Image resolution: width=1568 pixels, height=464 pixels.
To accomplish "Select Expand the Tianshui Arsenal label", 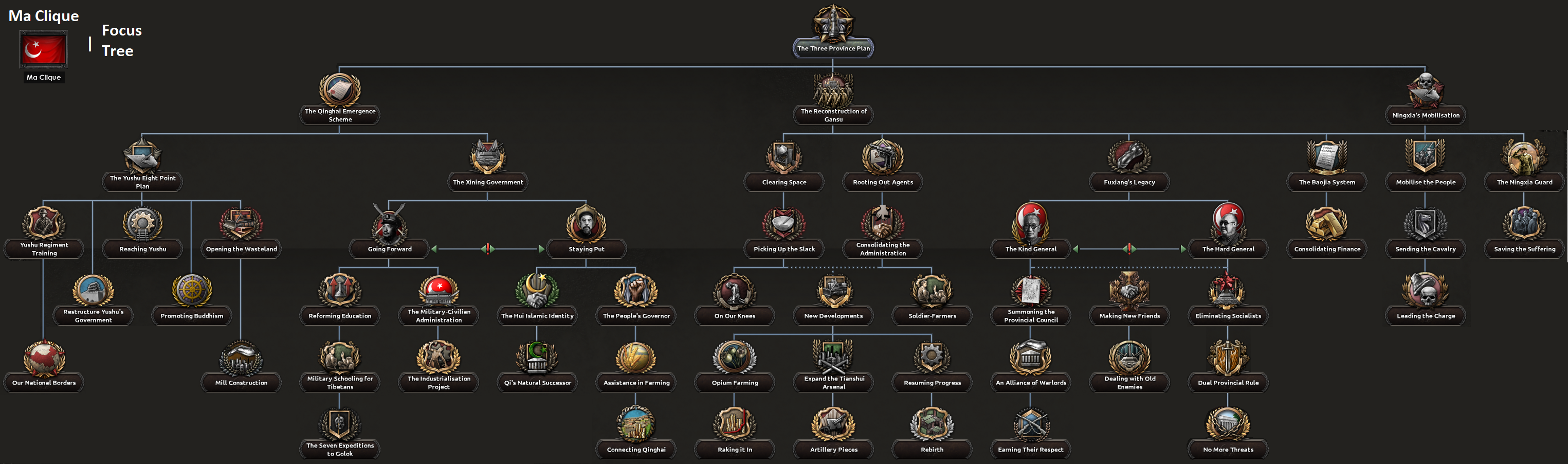I will pyautogui.click(x=834, y=383).
